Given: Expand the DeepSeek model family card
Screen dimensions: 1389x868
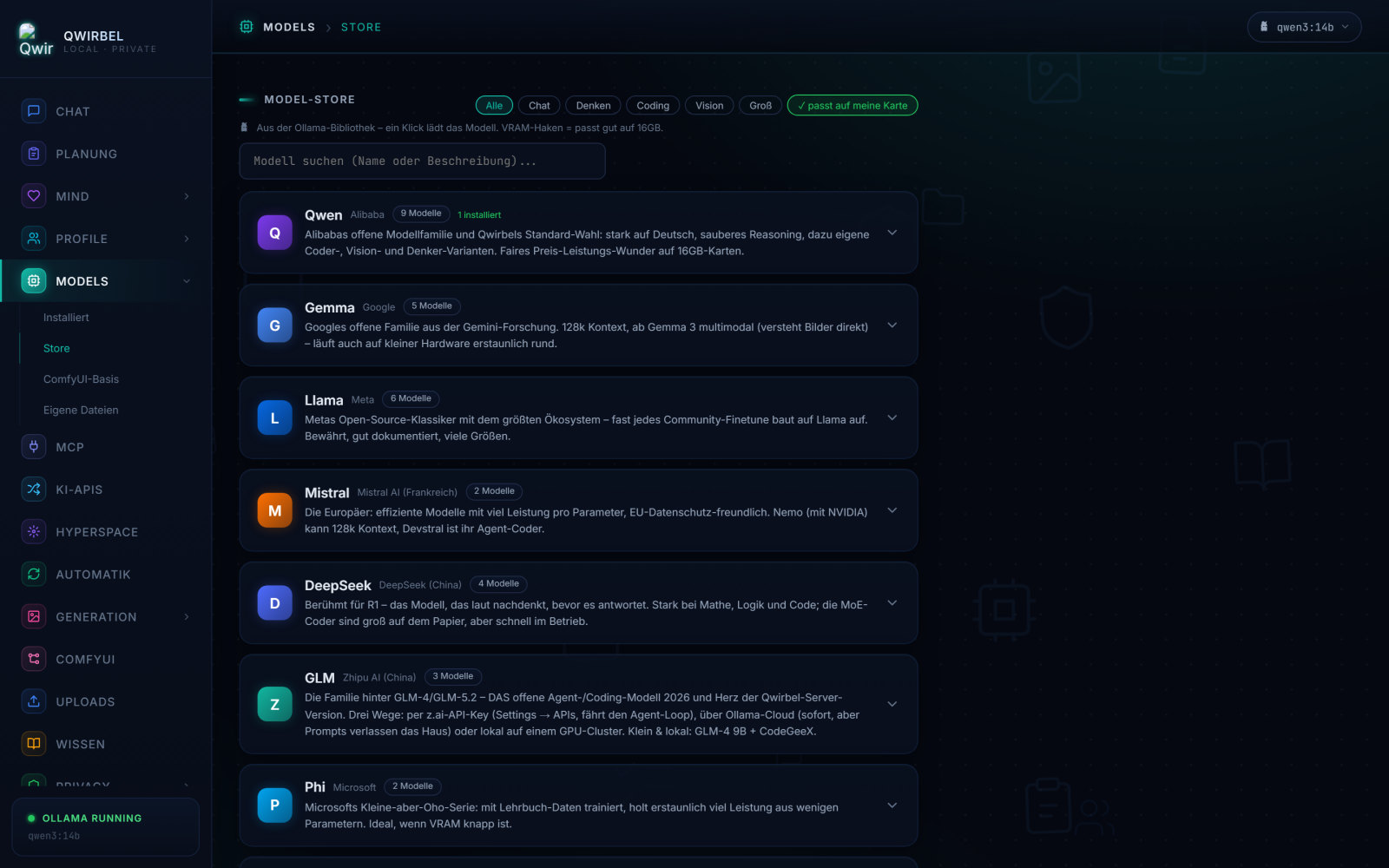Looking at the screenshot, I should coord(892,603).
